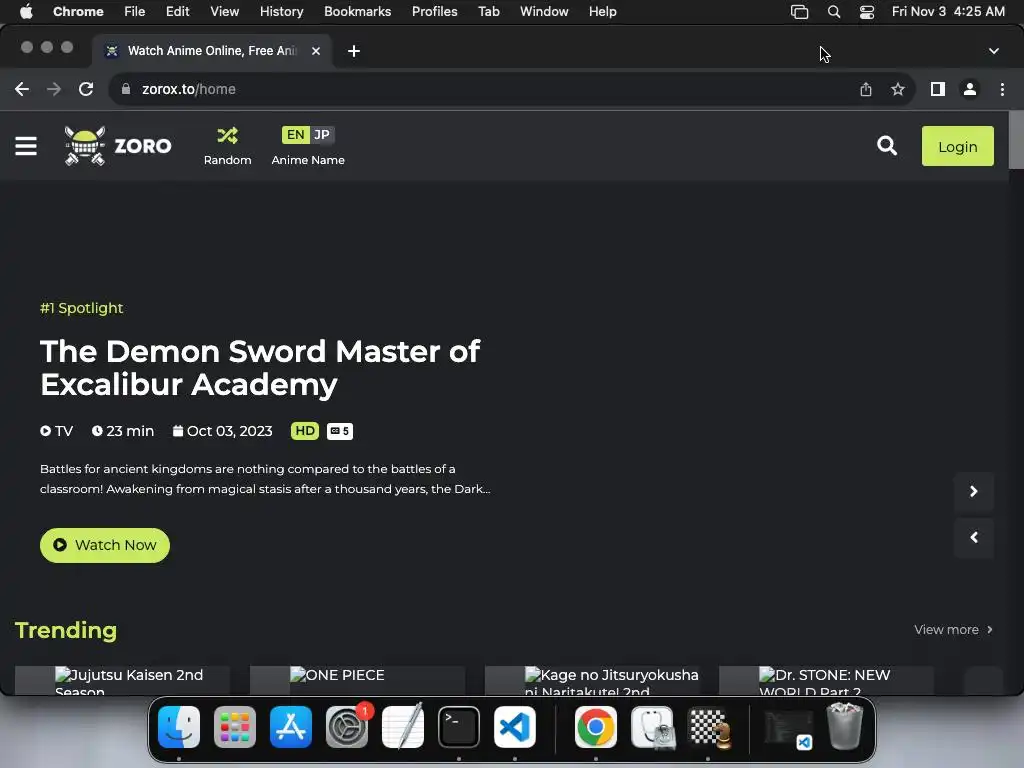Pick a Random anime shuffle icon

pos(227,135)
